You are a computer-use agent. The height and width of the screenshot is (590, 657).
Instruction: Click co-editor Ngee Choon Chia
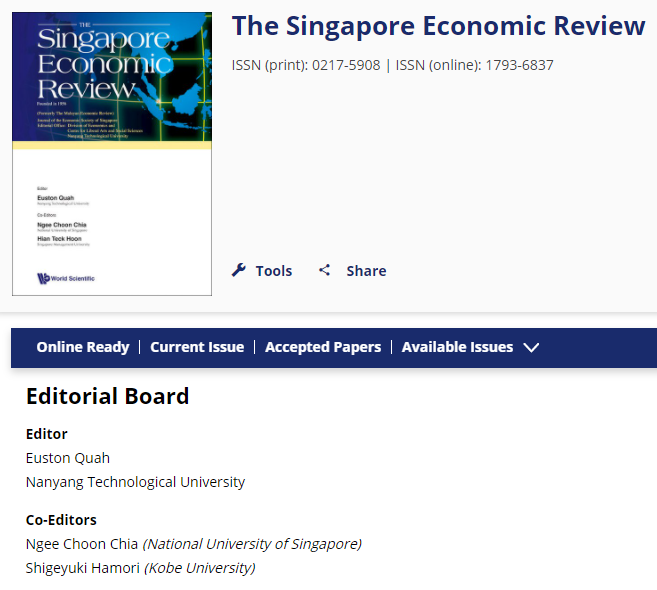(x=83, y=544)
